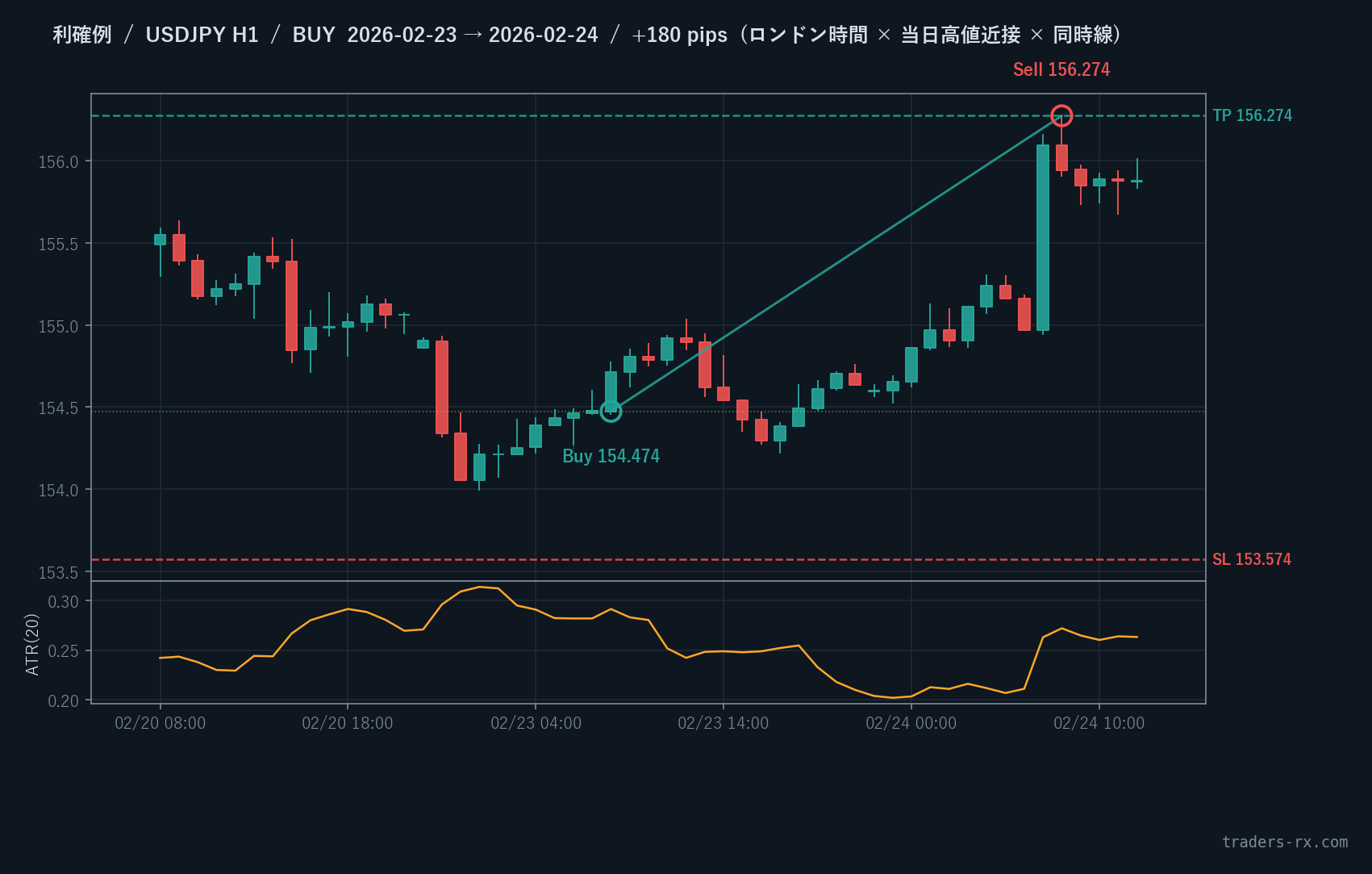This screenshot has height=874, width=1372.
Task: Click the '02/20 18:00' time axis label
Action: [x=348, y=723]
